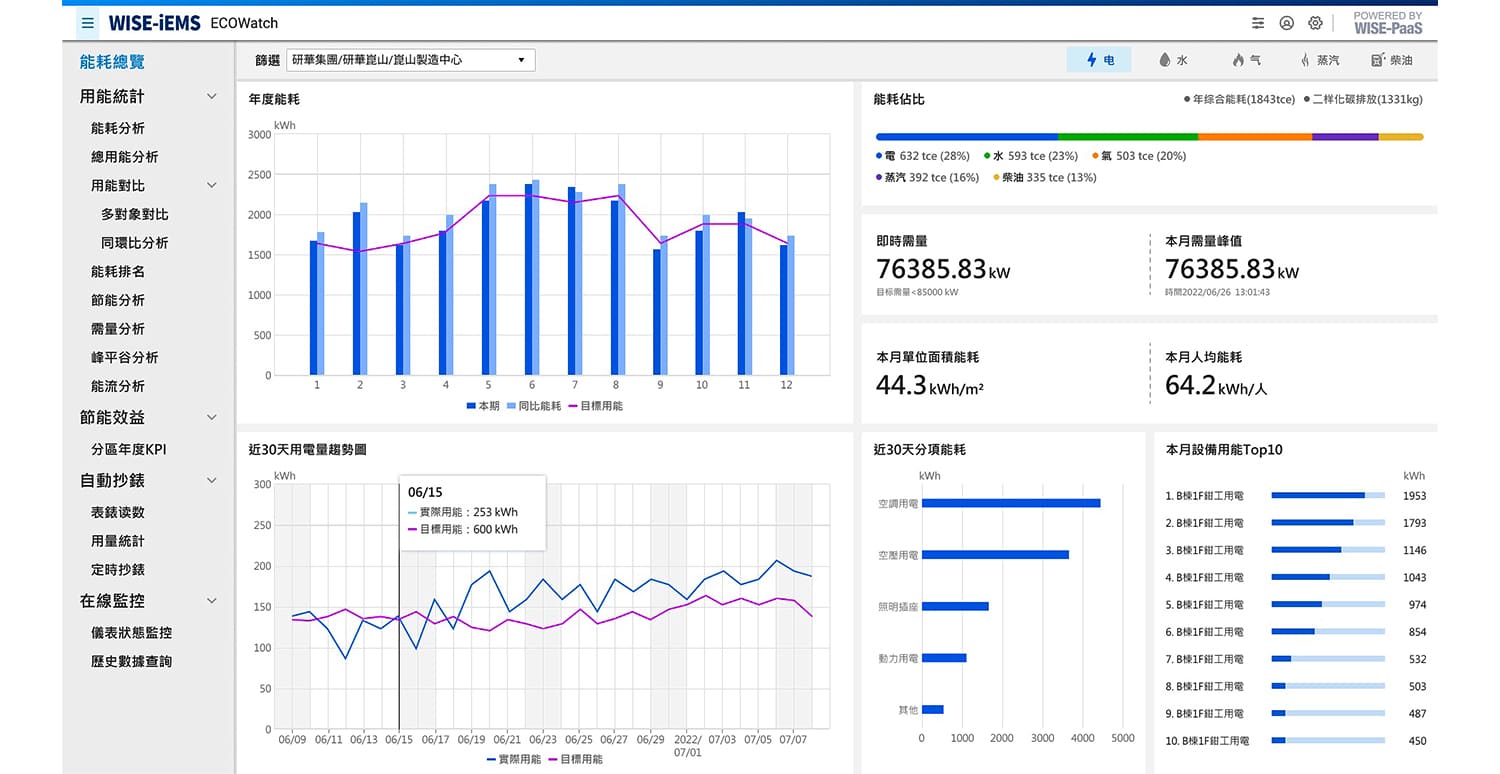This screenshot has width=1500, height=774.
Task: Switch to the 蒸汽 steam tab
Action: pyautogui.click(x=1320, y=60)
